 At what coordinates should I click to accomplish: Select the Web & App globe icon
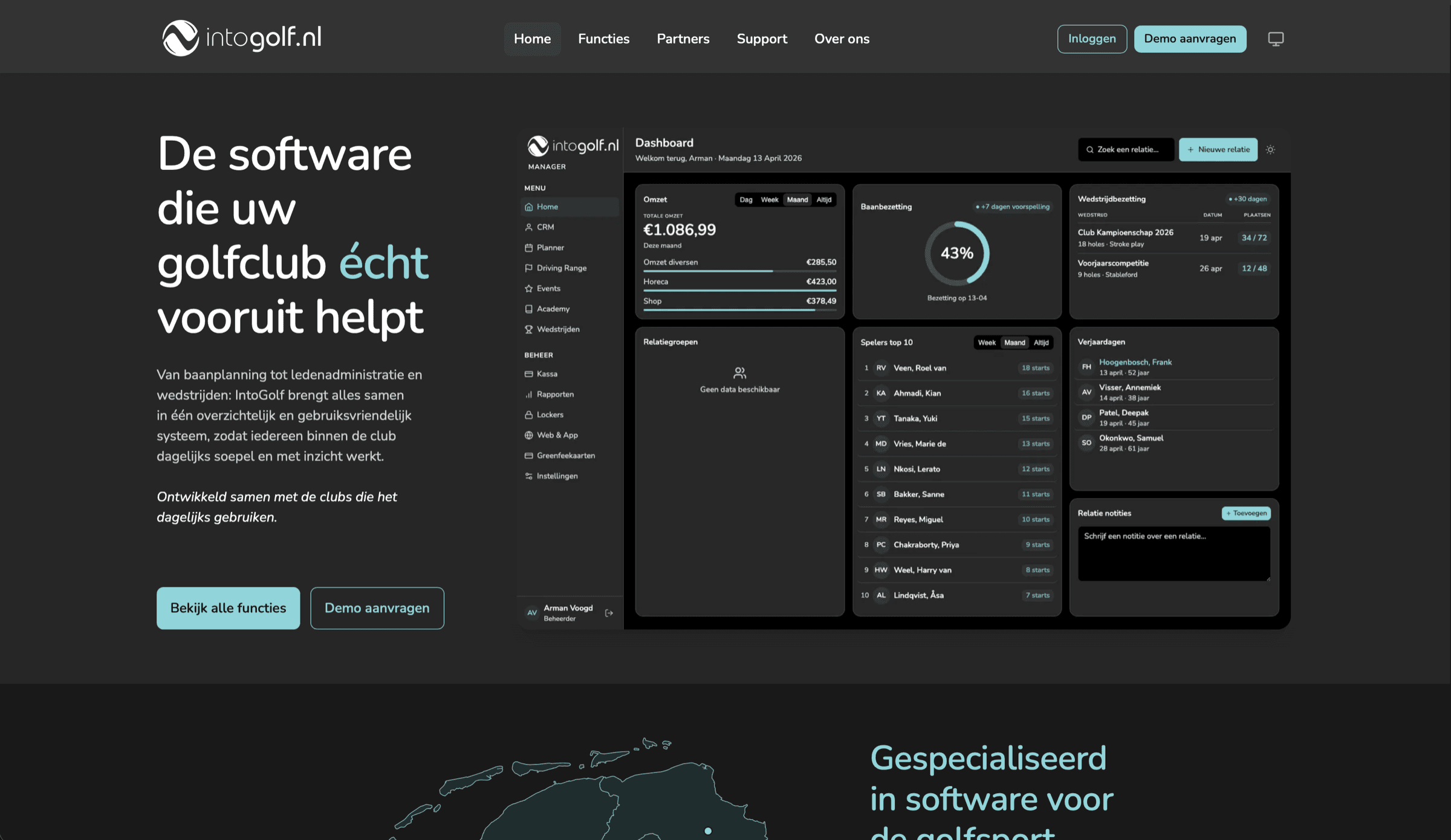tap(528, 435)
